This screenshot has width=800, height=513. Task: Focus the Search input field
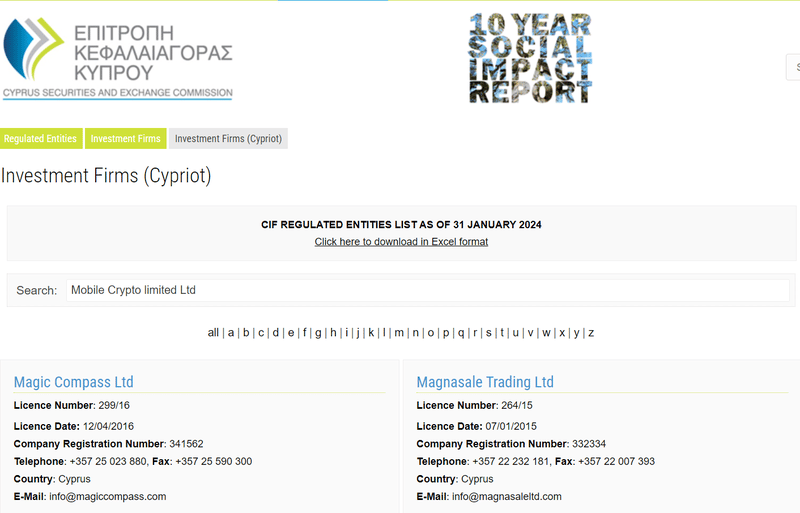pyautogui.click(x=428, y=290)
